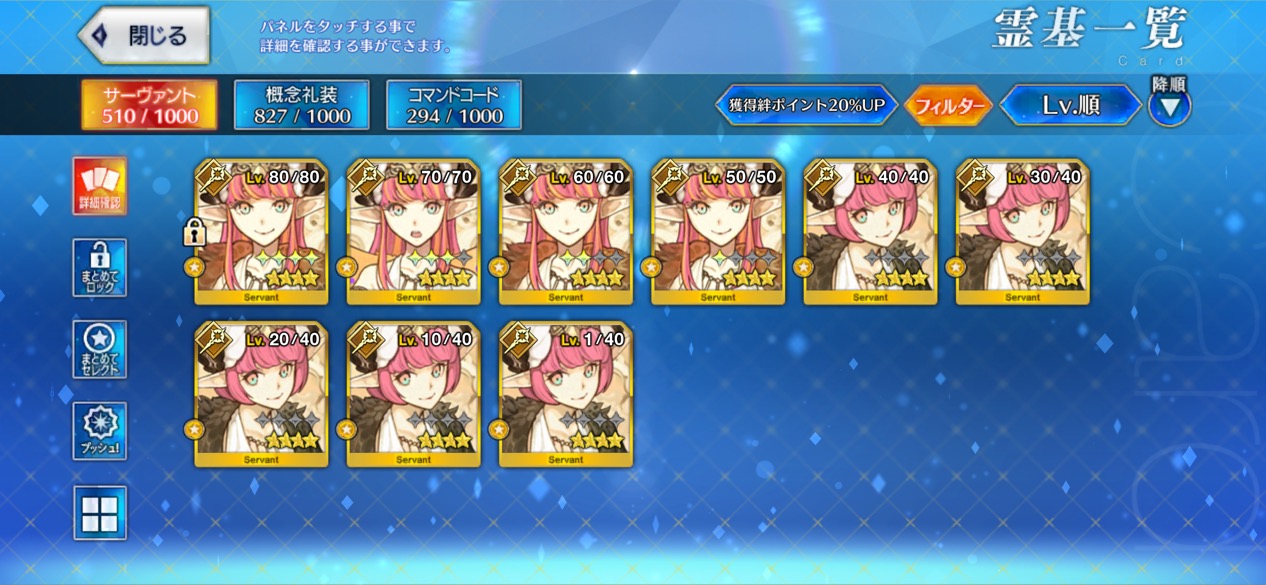The image size is (1266, 585).
Task: Open the Lv.順 sort selector
Action: [x=1071, y=105]
